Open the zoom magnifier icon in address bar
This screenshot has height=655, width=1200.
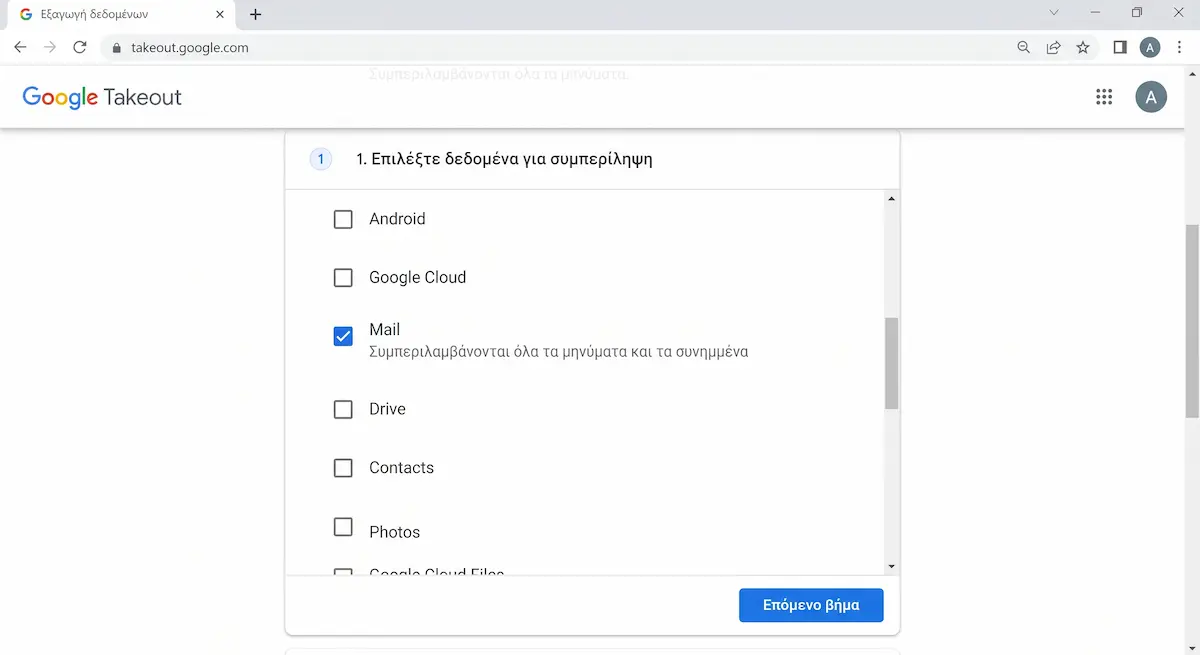[1023, 47]
